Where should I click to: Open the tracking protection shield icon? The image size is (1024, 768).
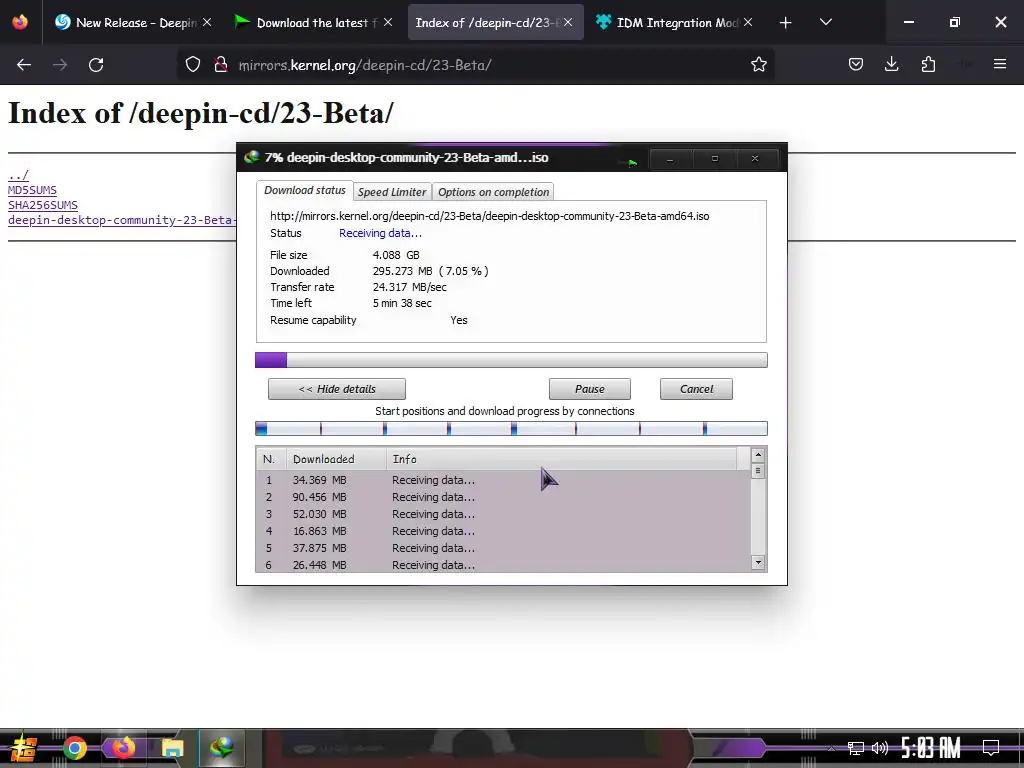click(x=193, y=65)
